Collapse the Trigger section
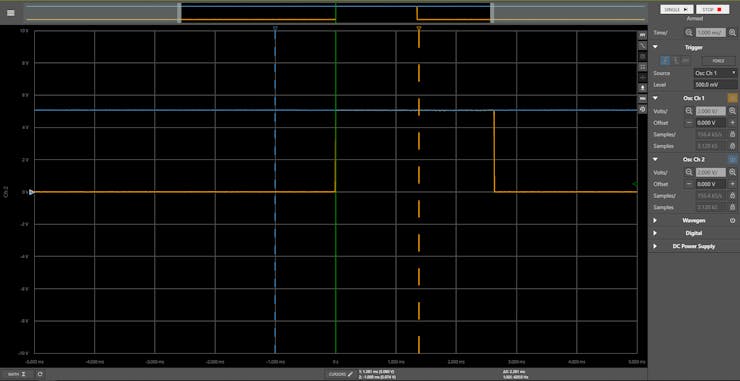 [x=655, y=47]
